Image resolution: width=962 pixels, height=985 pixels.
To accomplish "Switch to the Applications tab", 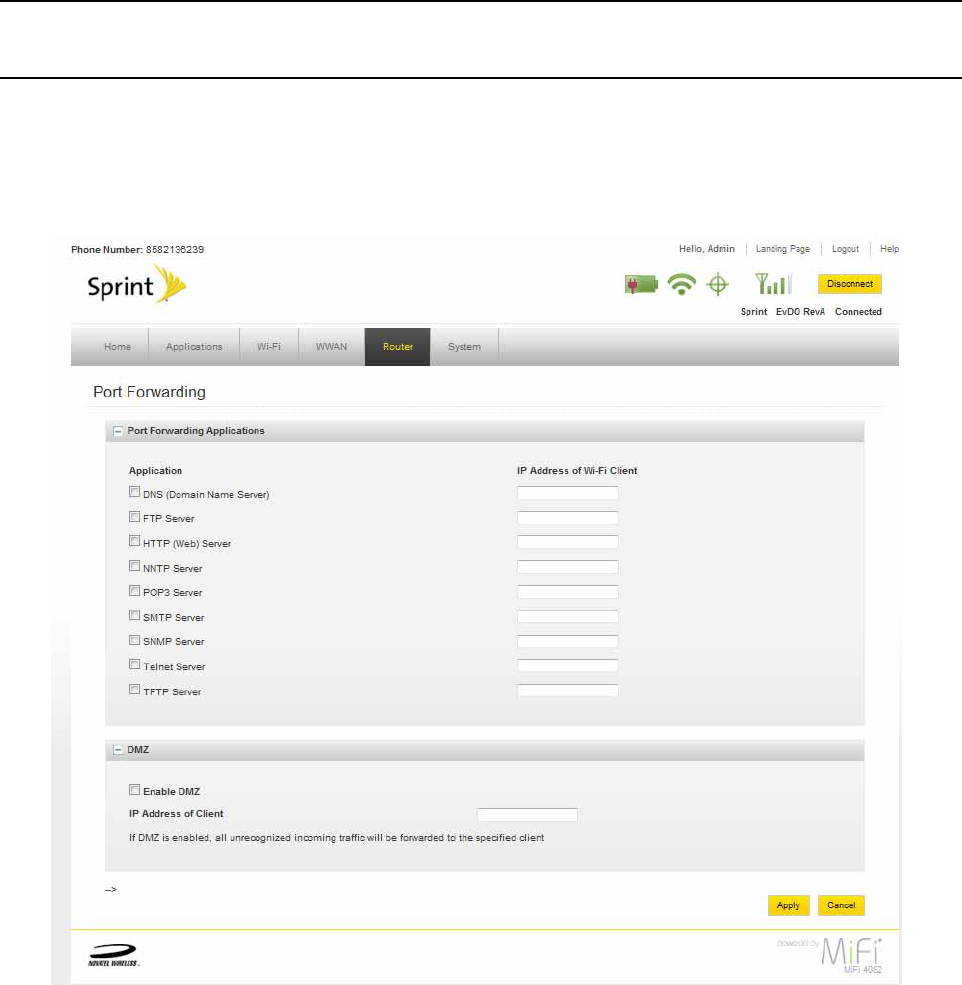I will (x=194, y=347).
